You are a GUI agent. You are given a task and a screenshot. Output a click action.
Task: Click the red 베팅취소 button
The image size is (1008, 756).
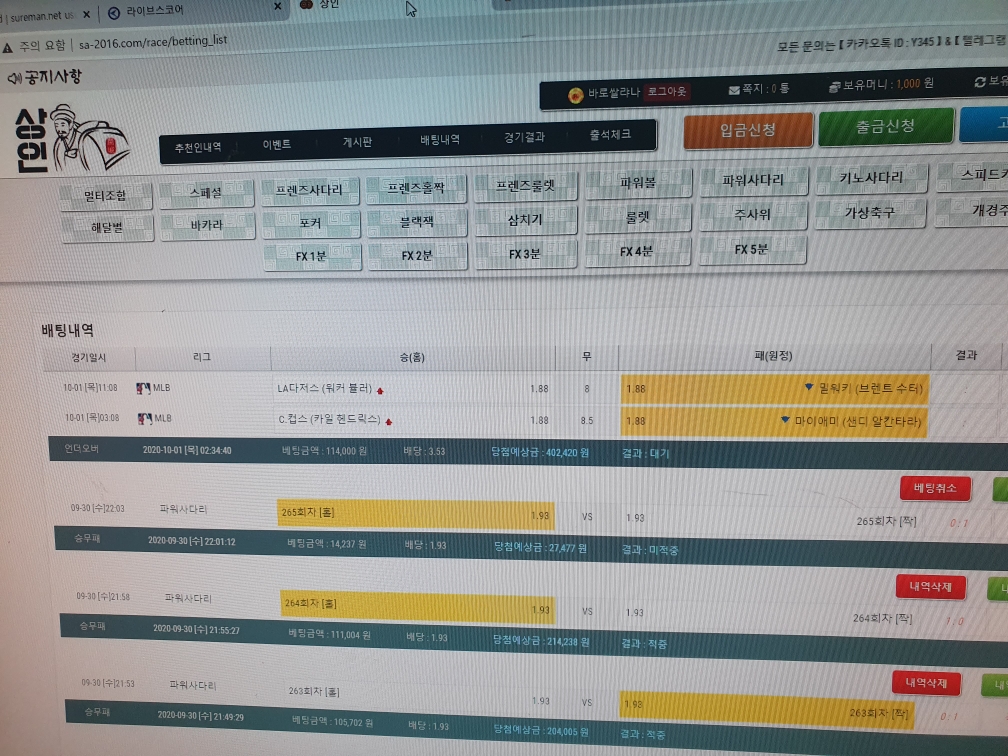[x=935, y=488]
